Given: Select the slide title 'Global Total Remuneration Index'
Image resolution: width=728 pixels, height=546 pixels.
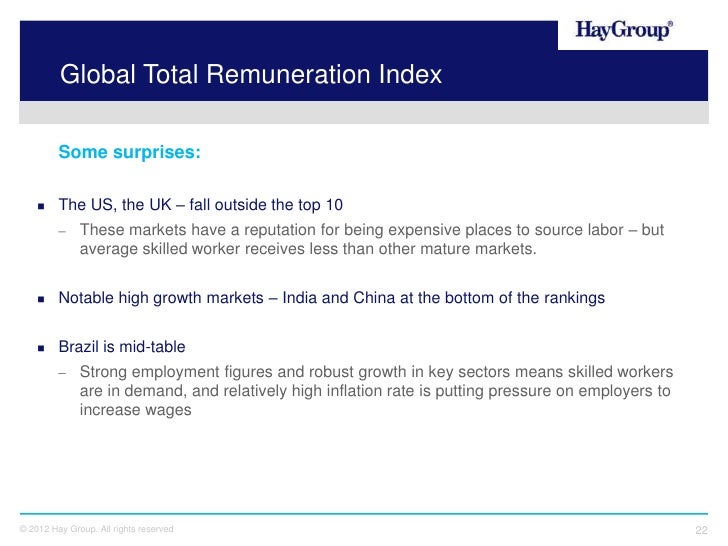Looking at the screenshot, I should pos(251,74).
